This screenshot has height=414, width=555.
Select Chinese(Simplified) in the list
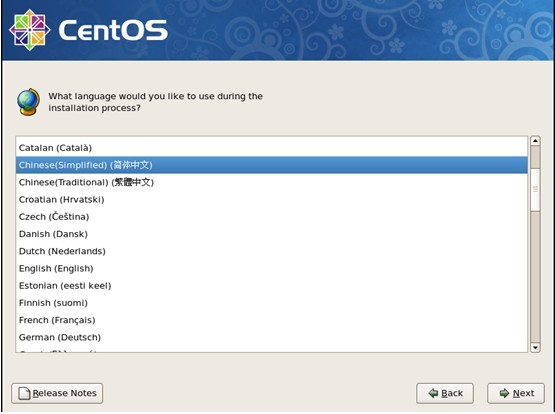pyautogui.click(x=271, y=165)
